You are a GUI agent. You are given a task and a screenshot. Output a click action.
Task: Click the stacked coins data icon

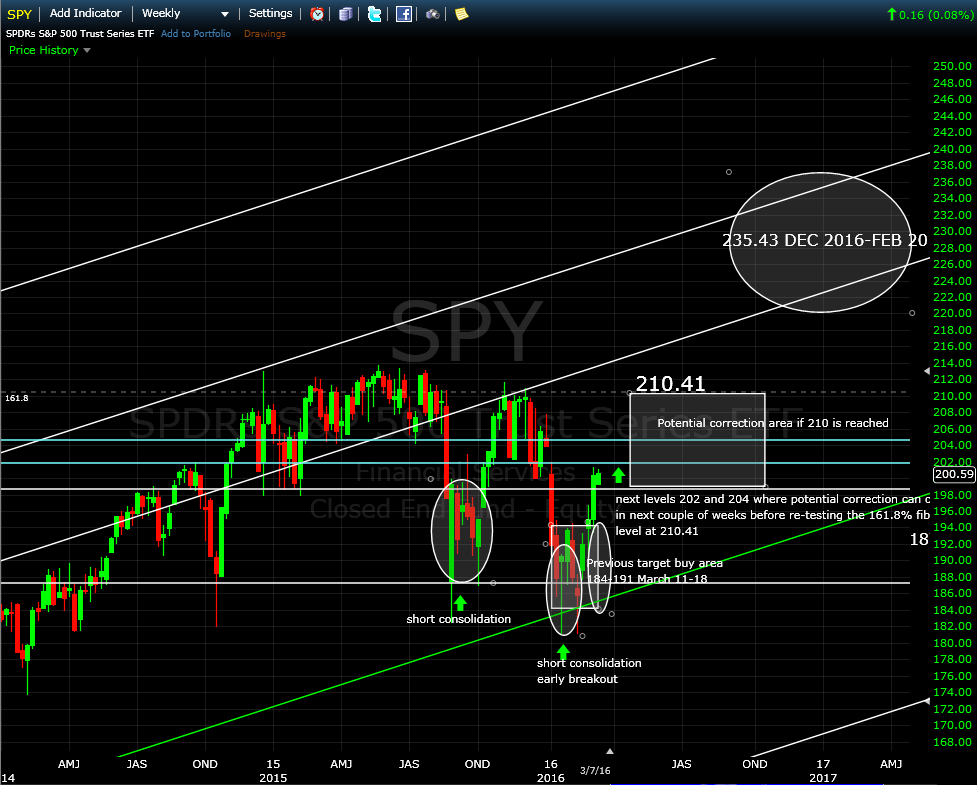coord(346,14)
